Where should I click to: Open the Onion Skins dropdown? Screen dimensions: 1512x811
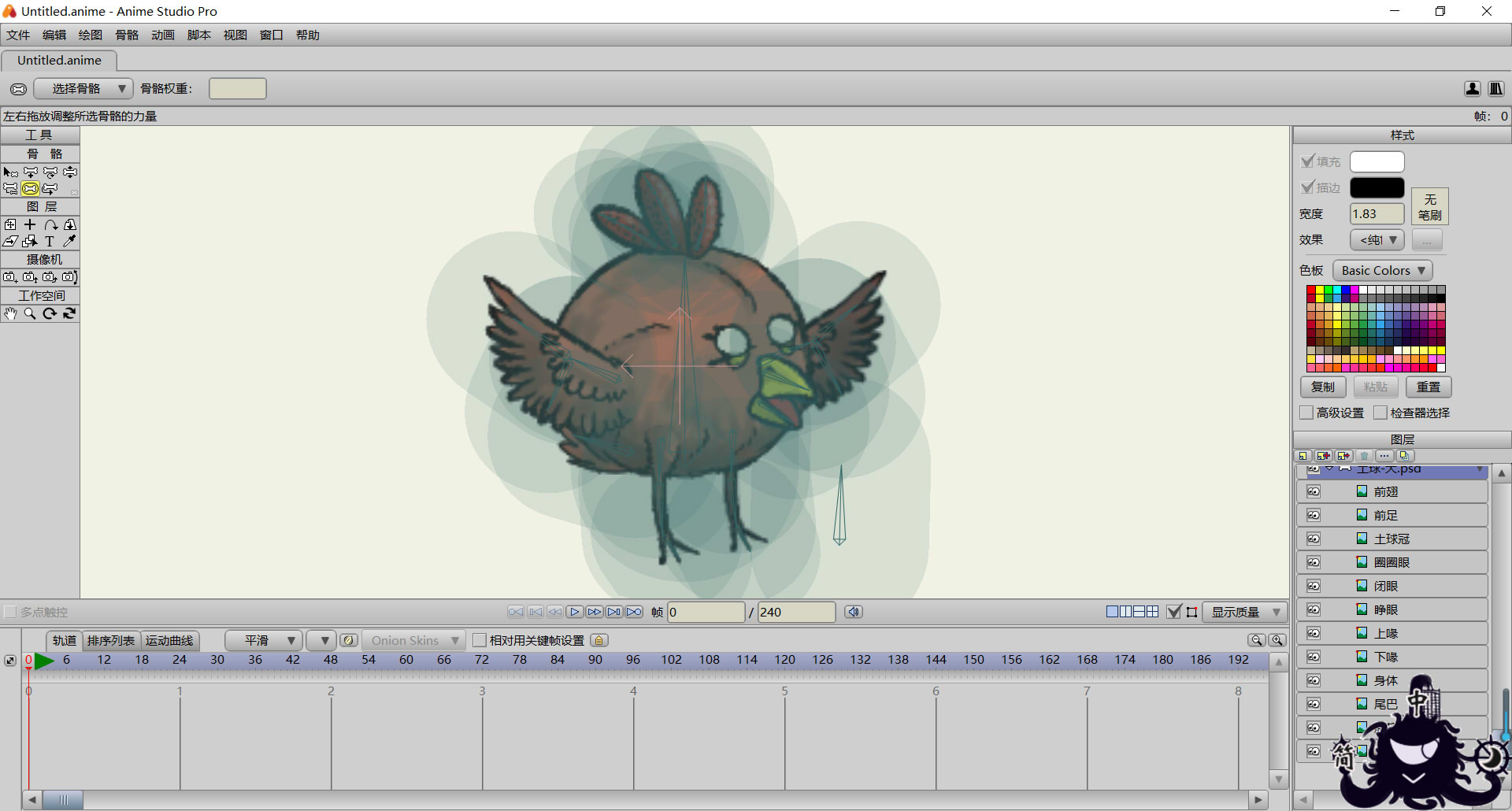click(413, 640)
